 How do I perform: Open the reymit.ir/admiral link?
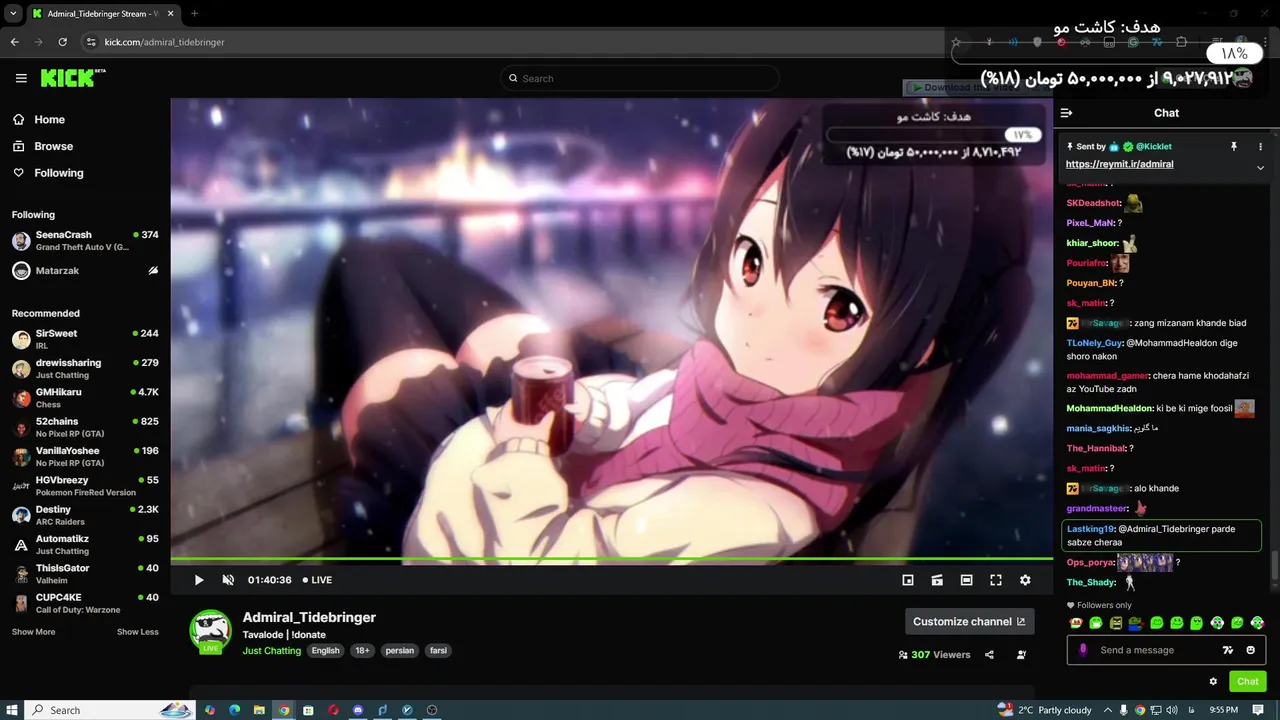[1119, 164]
